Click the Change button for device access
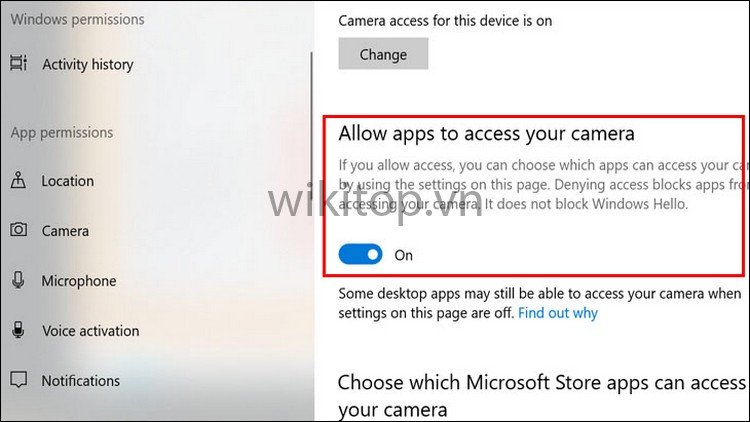750x422 pixels. coord(383,54)
